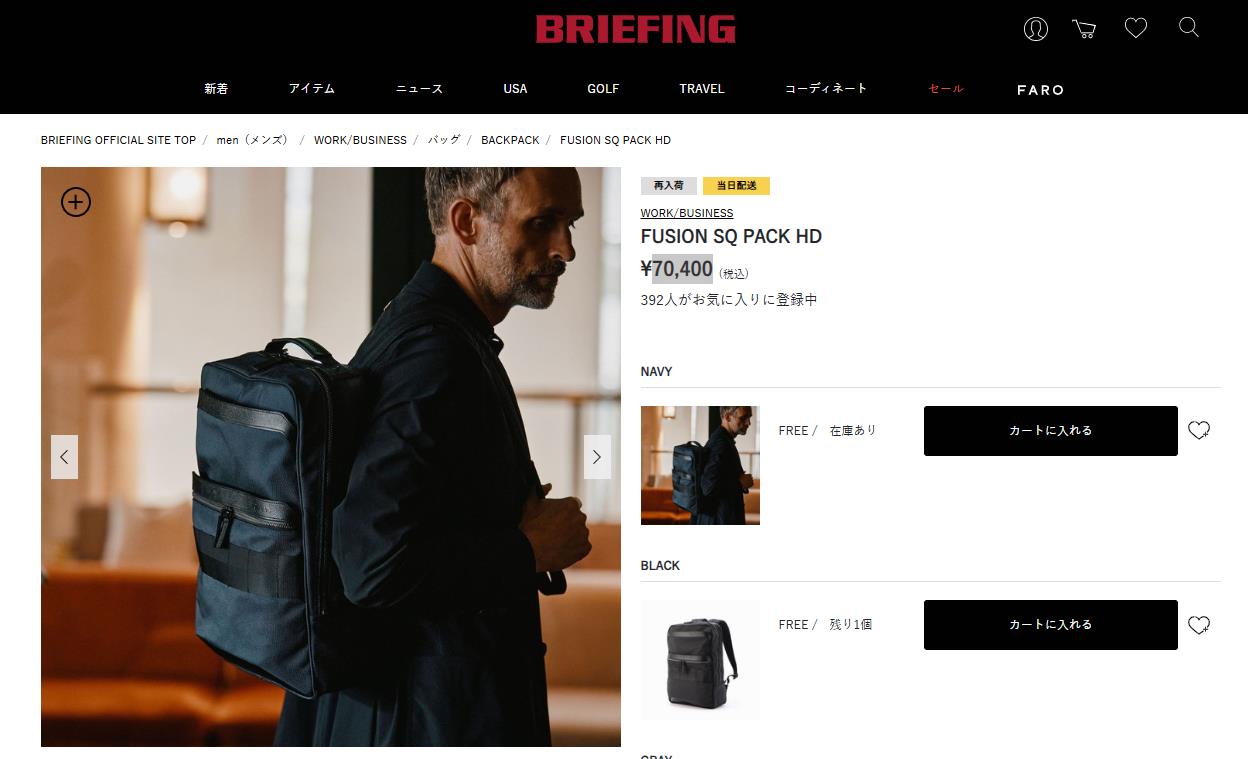Go to BACKPACK breadcrumb link
1248x759 pixels.
coord(510,140)
